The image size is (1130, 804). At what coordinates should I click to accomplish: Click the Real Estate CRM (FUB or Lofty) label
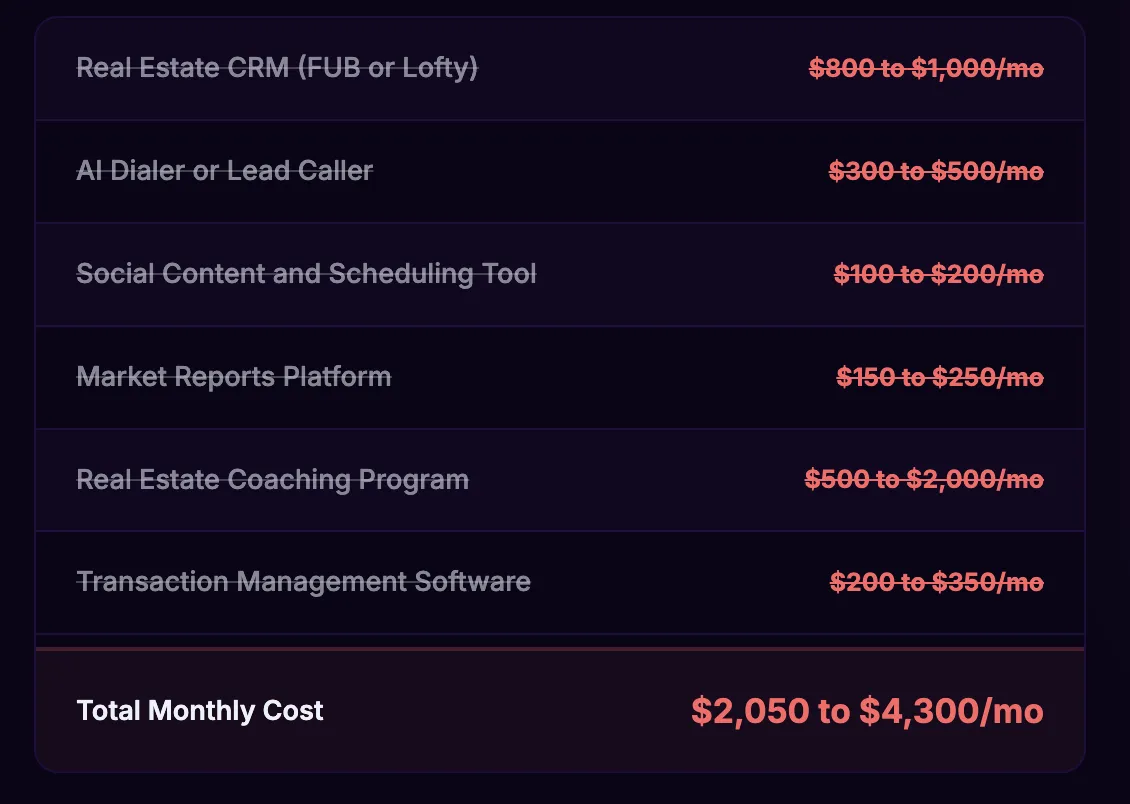(277, 68)
